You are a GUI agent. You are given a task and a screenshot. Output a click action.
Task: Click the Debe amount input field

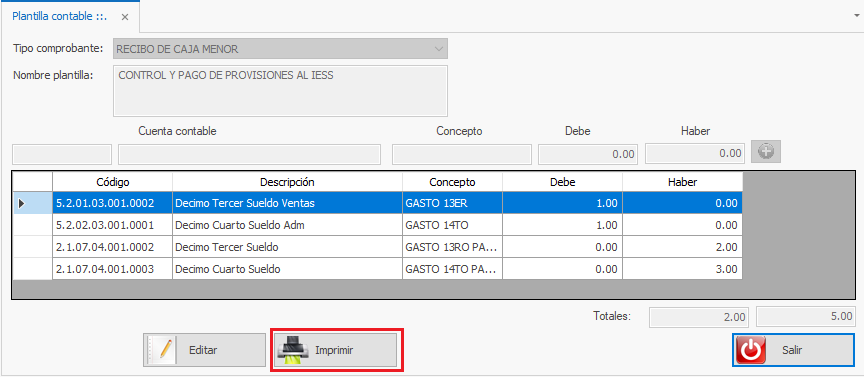click(x=588, y=154)
